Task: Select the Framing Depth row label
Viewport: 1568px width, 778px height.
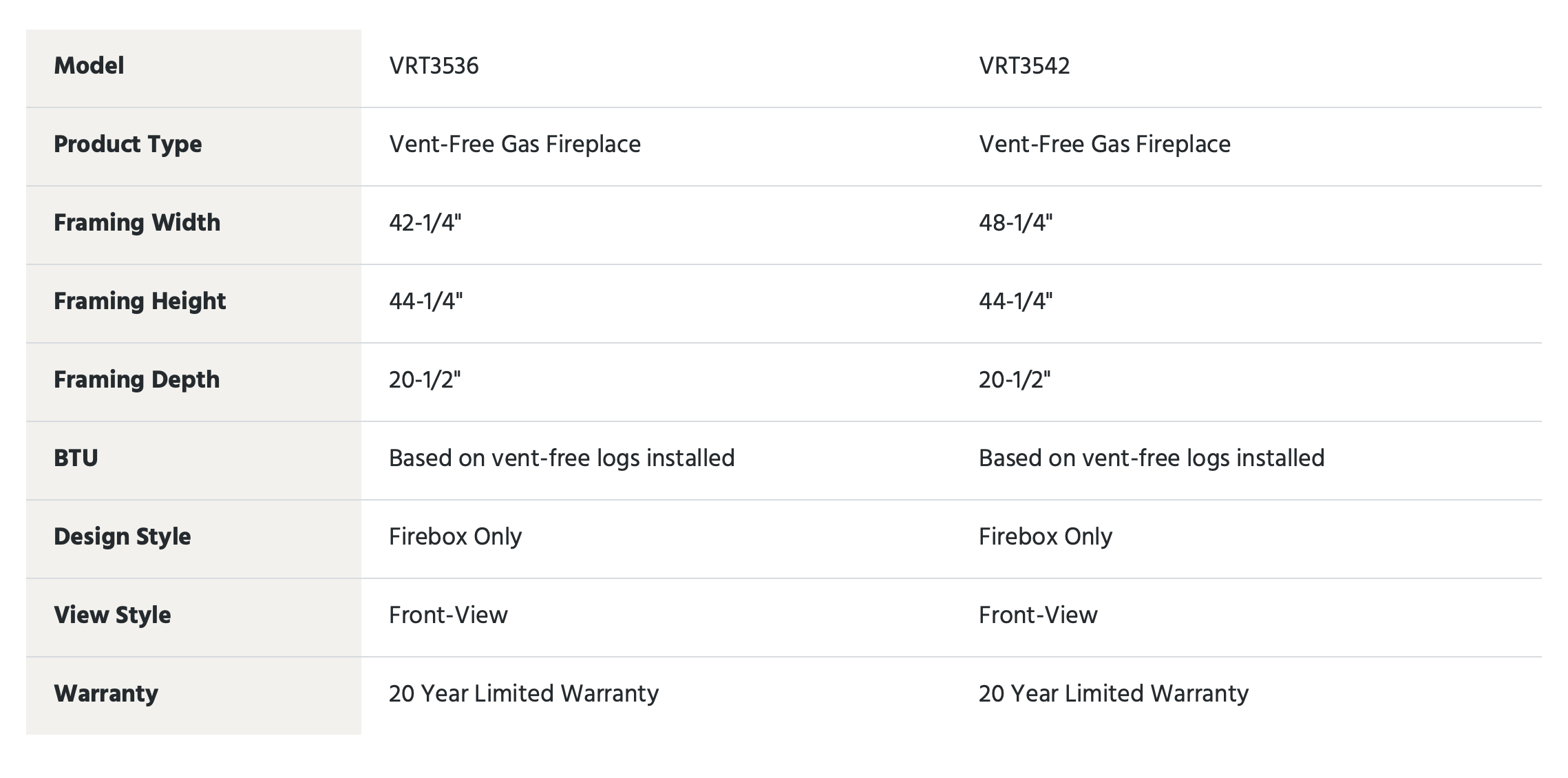Action: point(136,380)
